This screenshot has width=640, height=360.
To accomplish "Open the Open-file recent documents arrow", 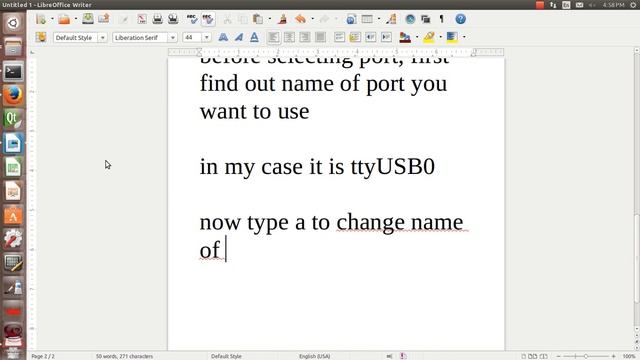I will click(76, 19).
